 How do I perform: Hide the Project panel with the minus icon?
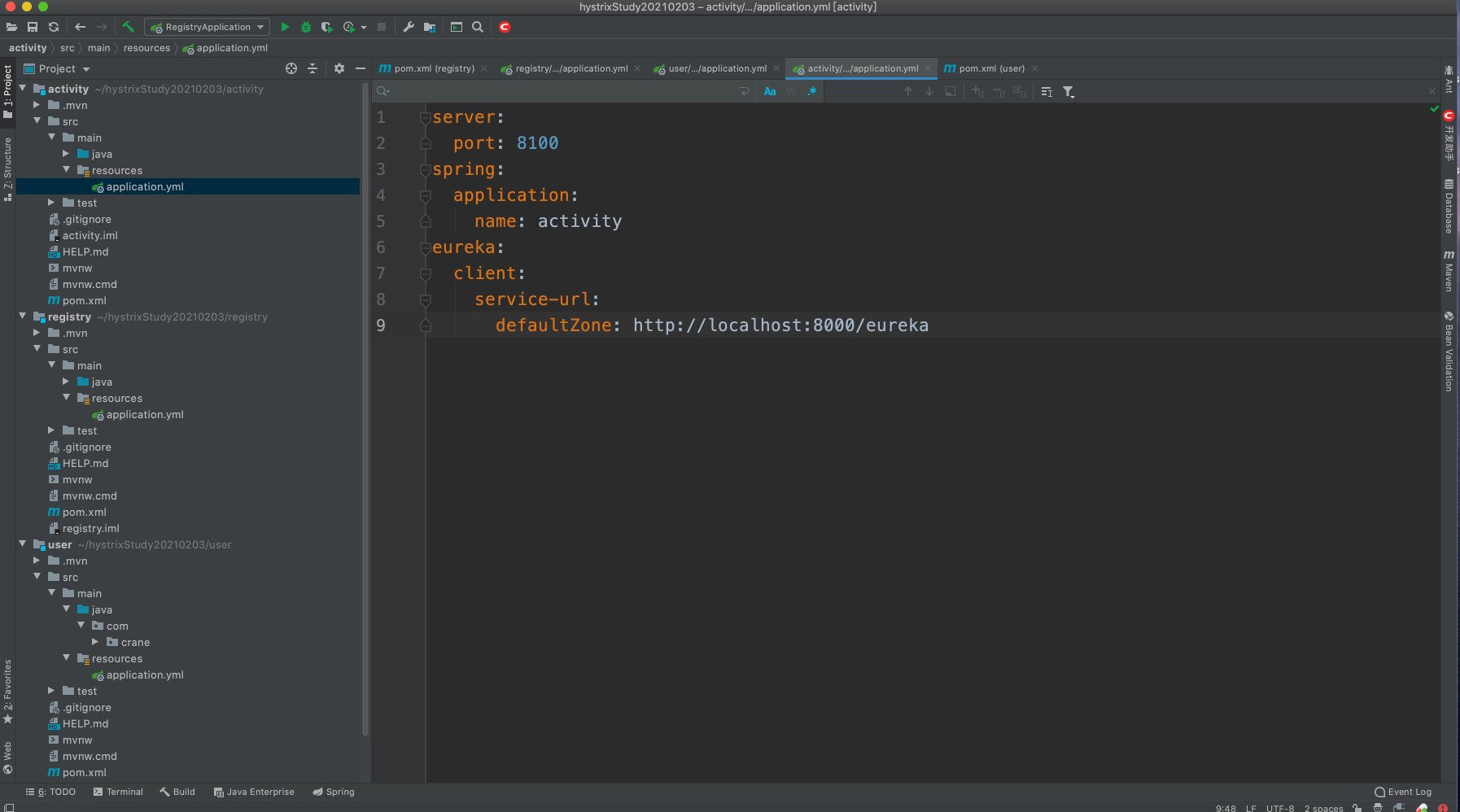click(361, 68)
